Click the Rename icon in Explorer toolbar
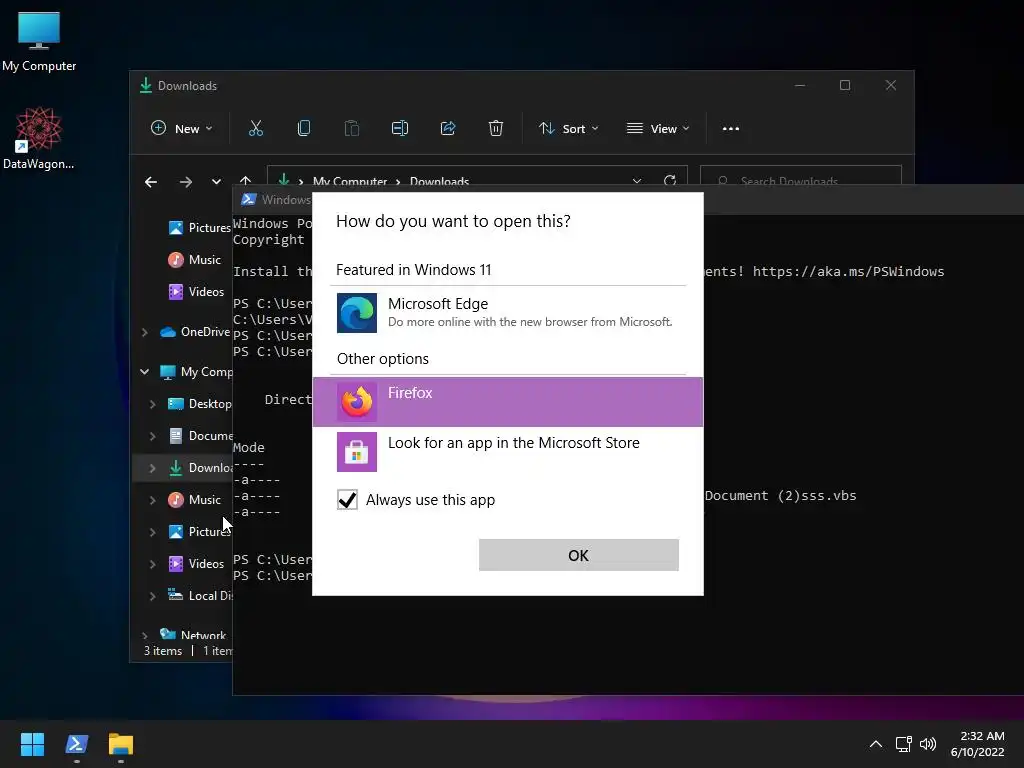Viewport: 1024px width, 768px height. 400,129
